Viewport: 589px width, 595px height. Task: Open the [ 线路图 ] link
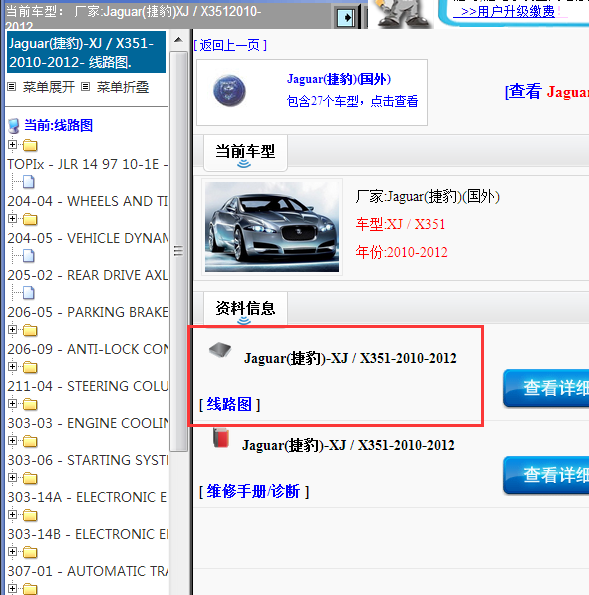coord(229,405)
